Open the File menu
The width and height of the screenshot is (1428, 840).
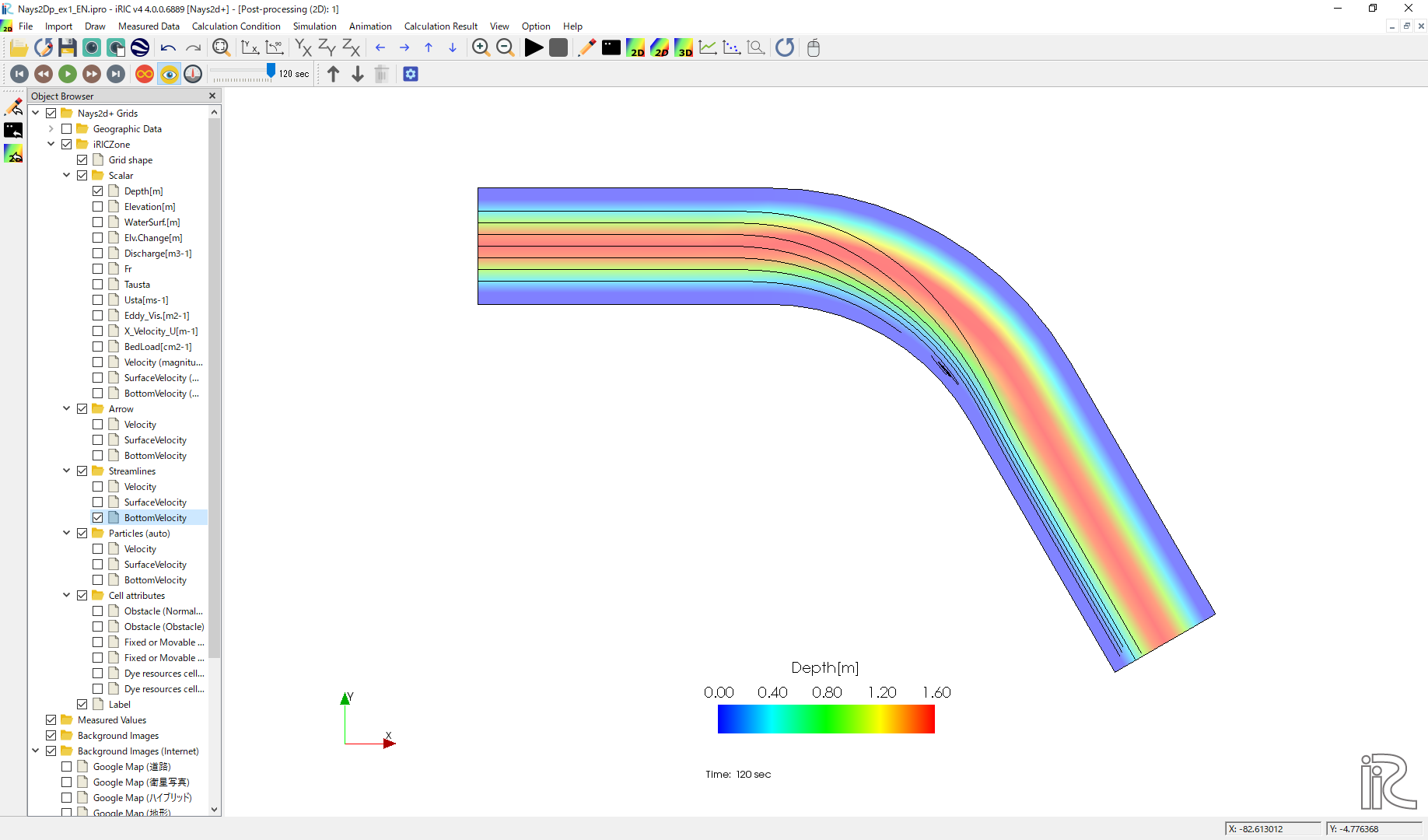click(x=26, y=26)
